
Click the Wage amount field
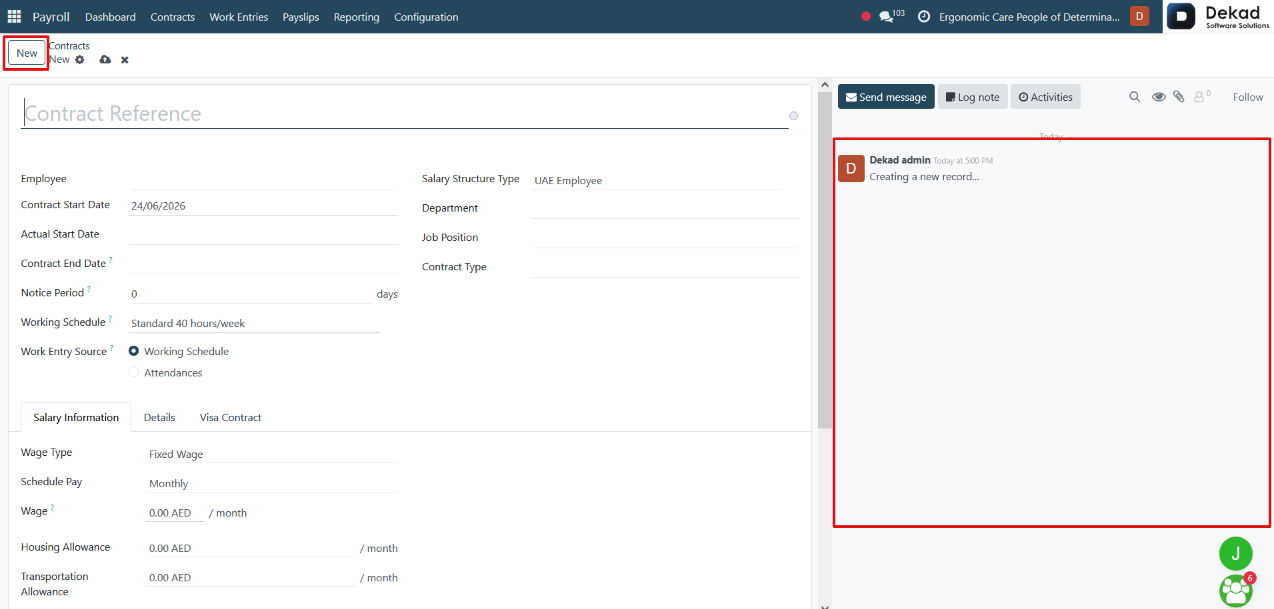pyautogui.click(x=175, y=513)
